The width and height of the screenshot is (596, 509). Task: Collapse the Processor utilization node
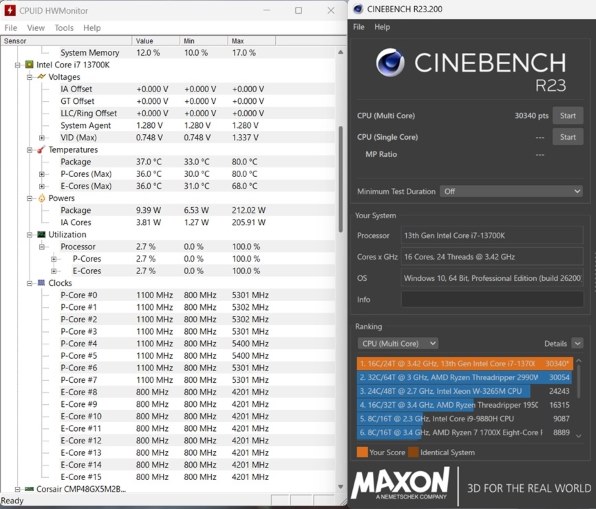tap(42, 247)
